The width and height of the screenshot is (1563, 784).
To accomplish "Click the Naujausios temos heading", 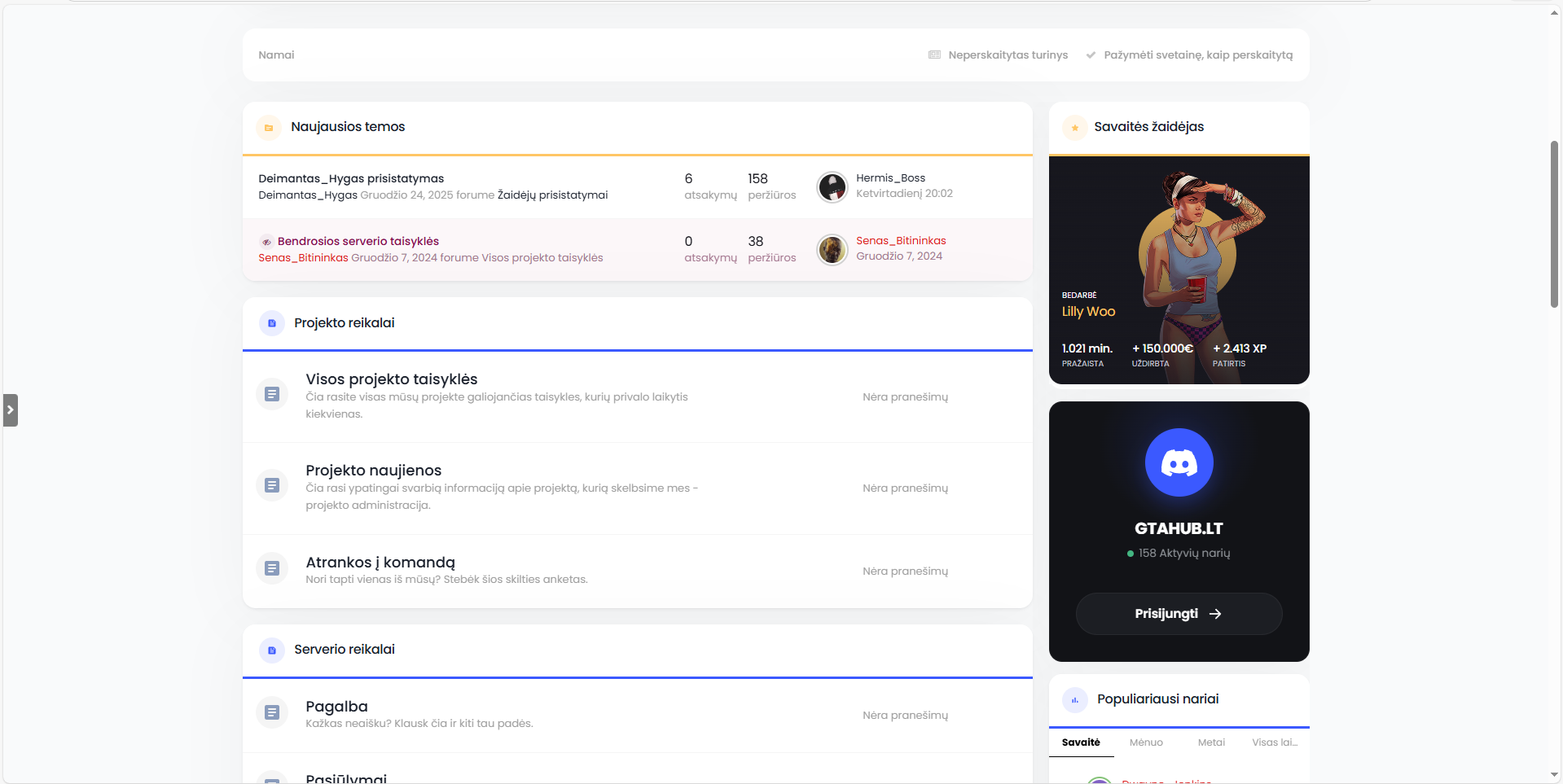I will pyautogui.click(x=348, y=127).
